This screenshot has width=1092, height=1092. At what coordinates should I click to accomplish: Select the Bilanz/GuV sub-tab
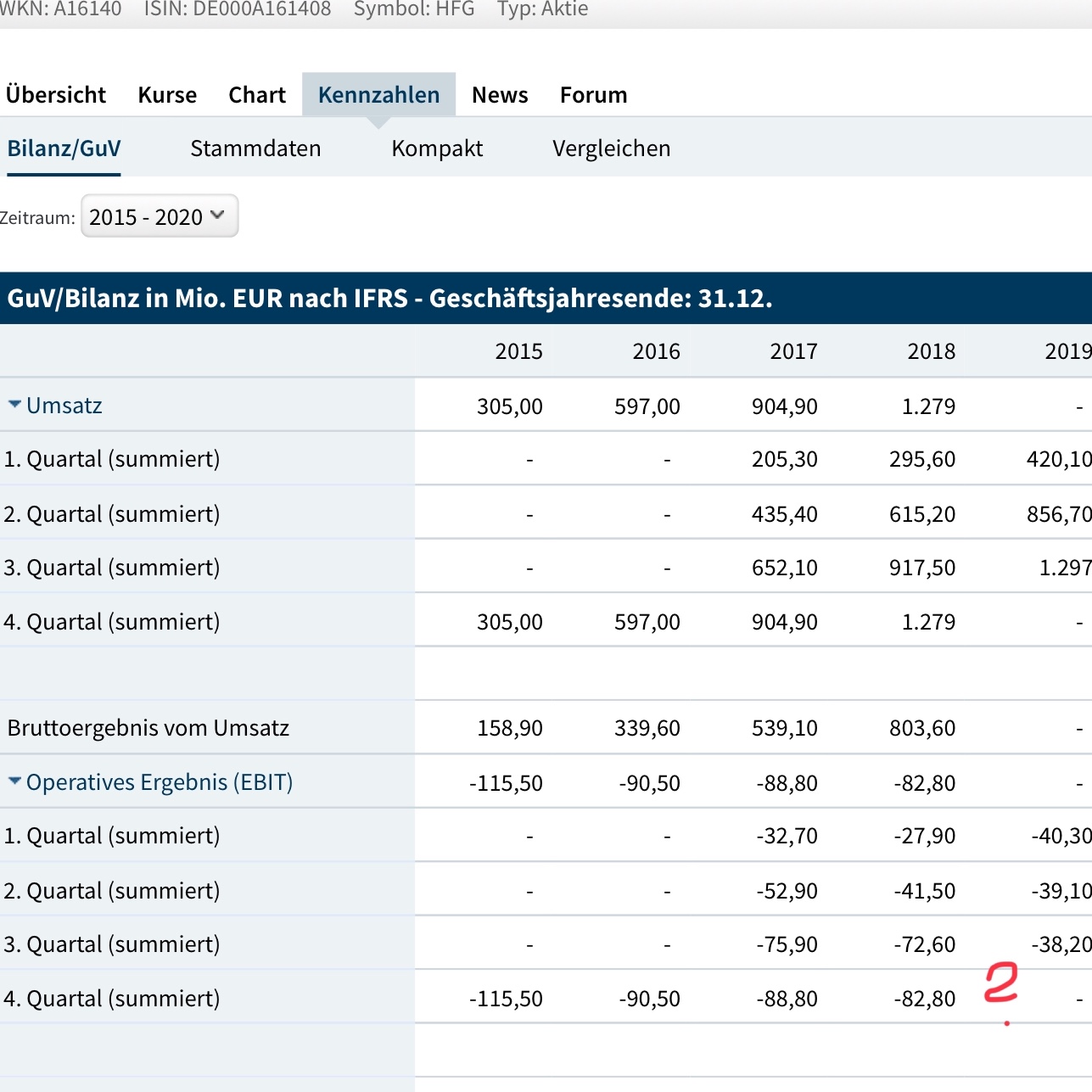pos(64,148)
